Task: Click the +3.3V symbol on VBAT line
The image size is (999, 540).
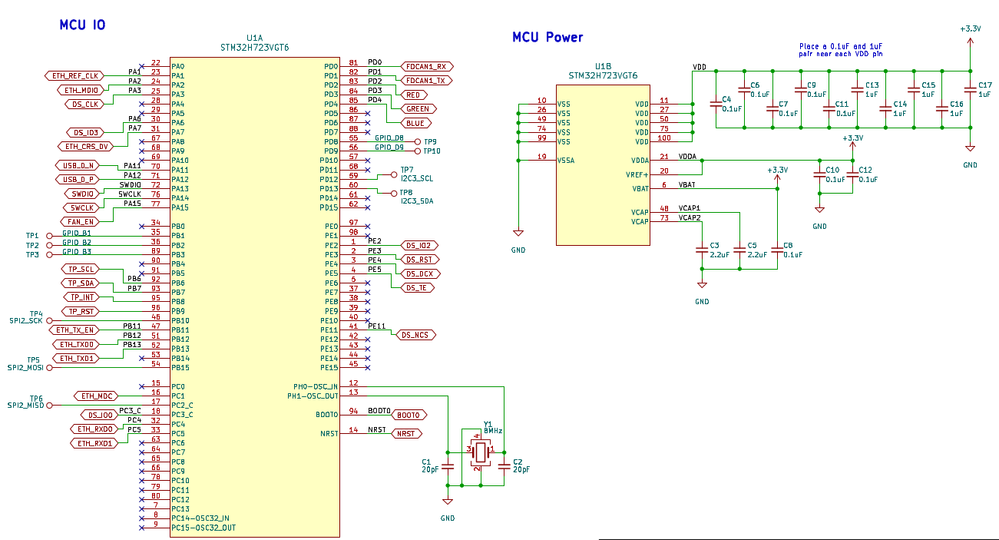Action: pyautogui.click(x=777, y=176)
